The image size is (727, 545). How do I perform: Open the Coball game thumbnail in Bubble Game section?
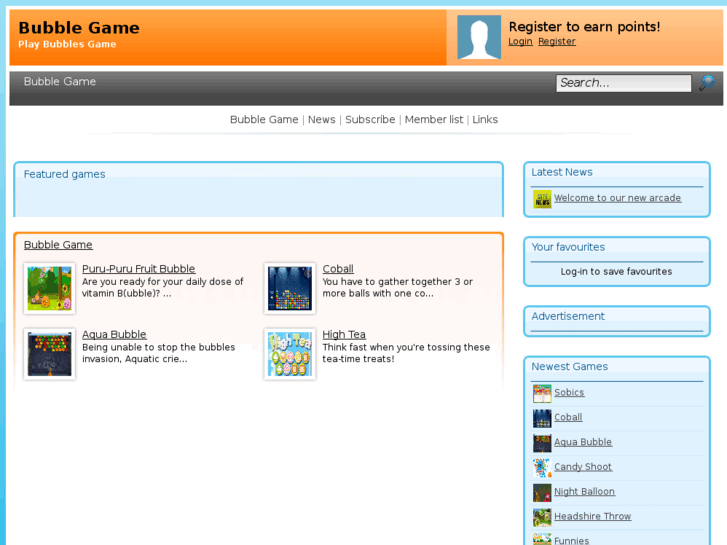290,288
